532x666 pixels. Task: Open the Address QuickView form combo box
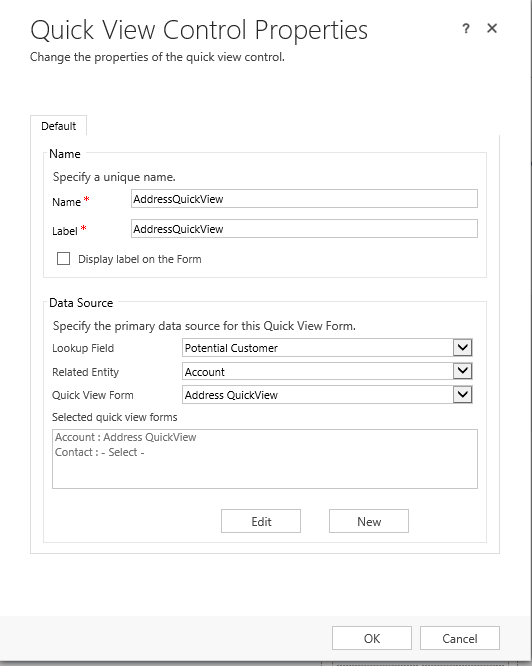(x=327, y=395)
